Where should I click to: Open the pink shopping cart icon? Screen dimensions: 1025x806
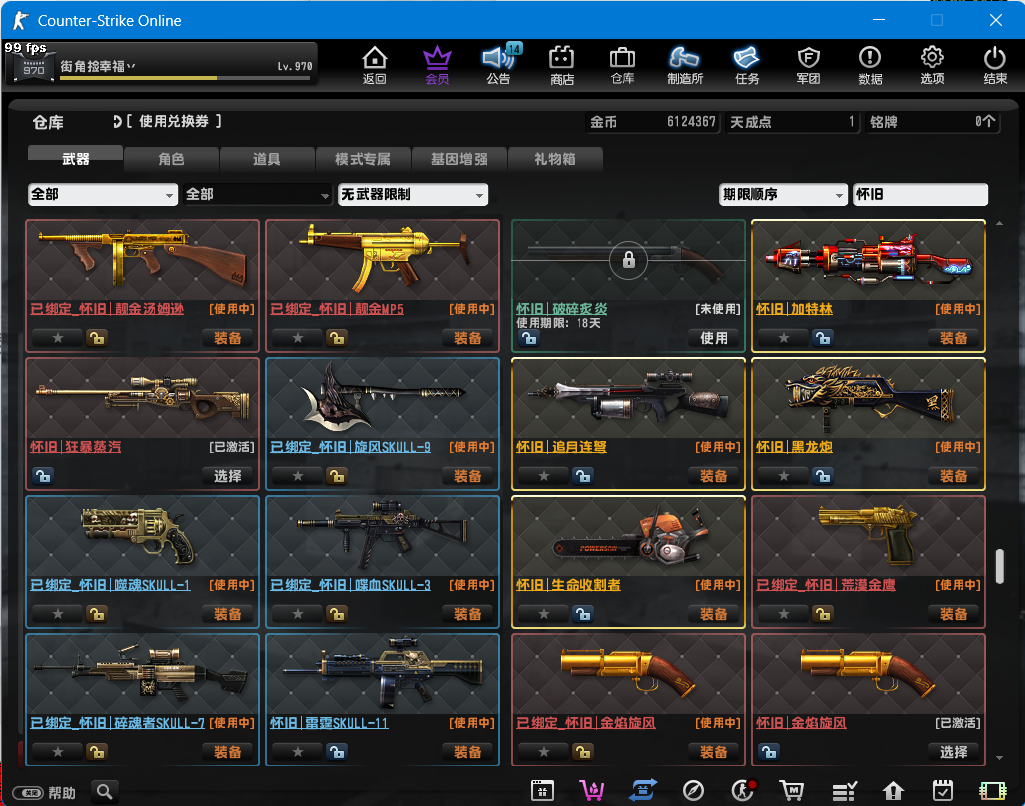coord(592,790)
